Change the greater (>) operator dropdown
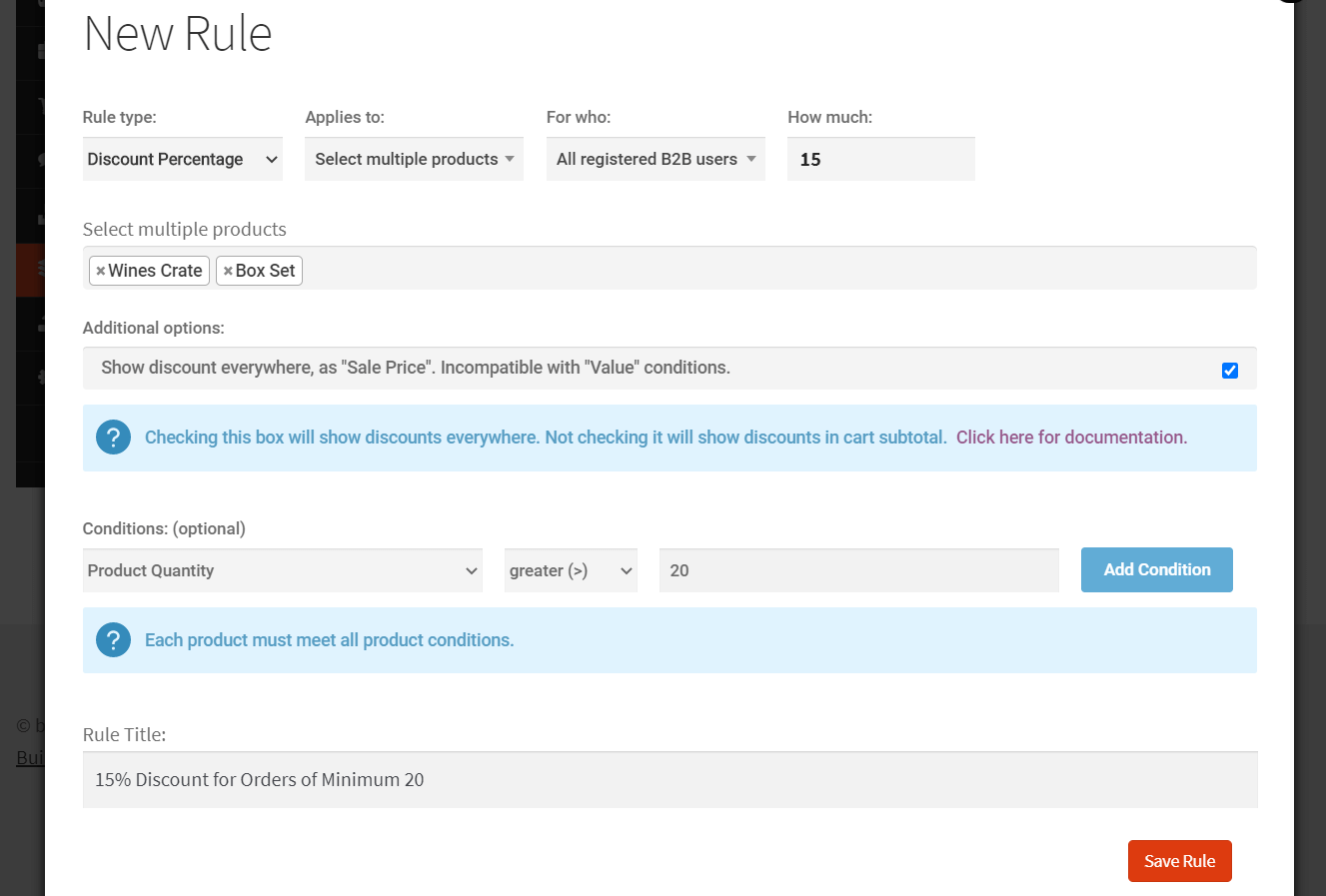1326x896 pixels. (571, 570)
